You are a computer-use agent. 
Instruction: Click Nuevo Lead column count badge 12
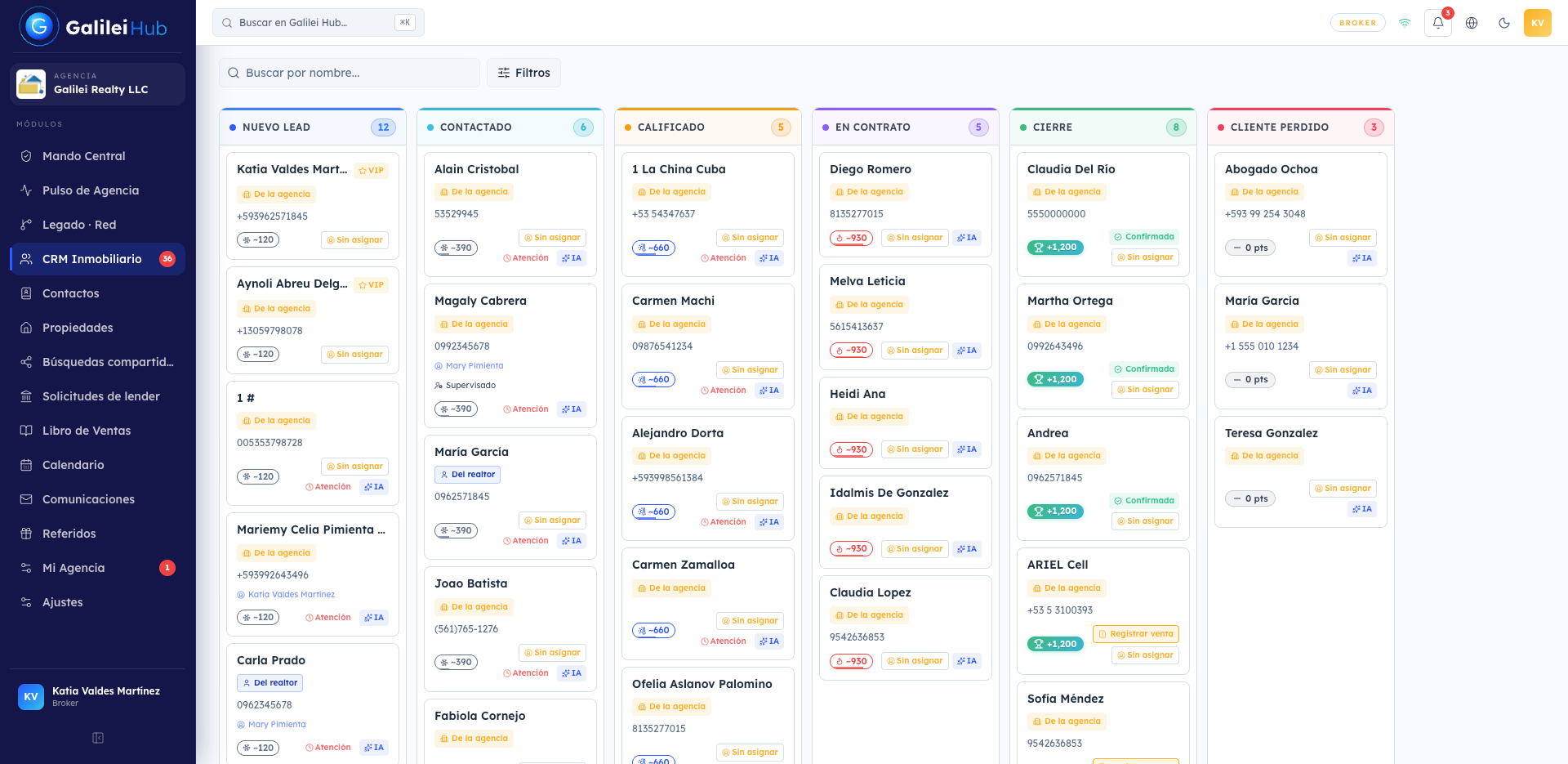click(383, 127)
